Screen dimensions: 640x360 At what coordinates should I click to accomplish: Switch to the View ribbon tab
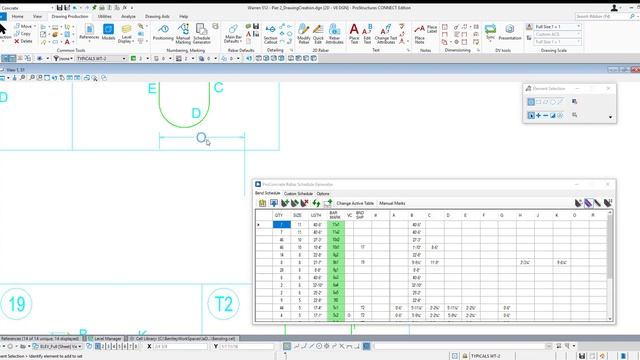coord(37,16)
